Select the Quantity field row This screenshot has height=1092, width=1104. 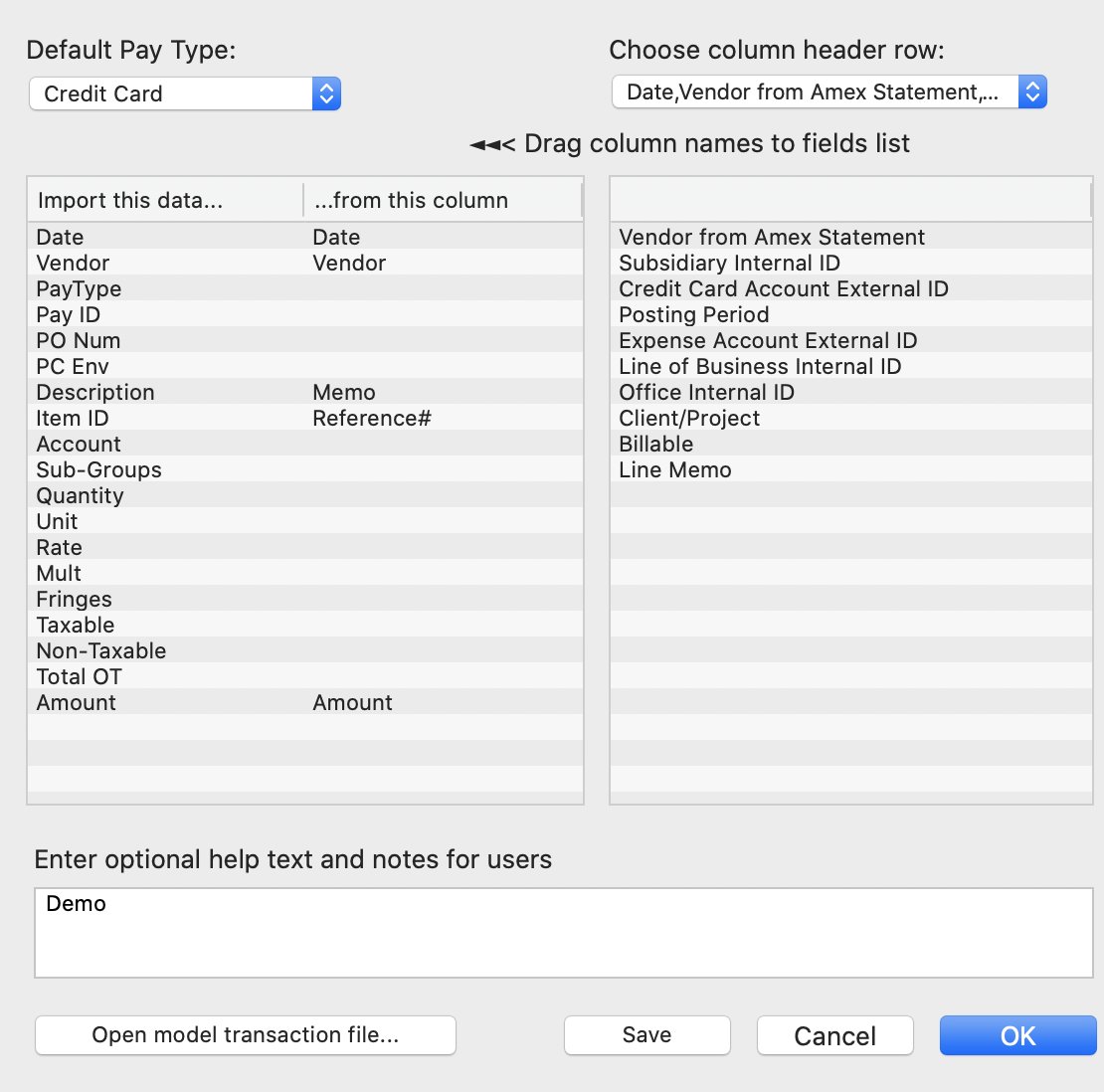[305, 495]
